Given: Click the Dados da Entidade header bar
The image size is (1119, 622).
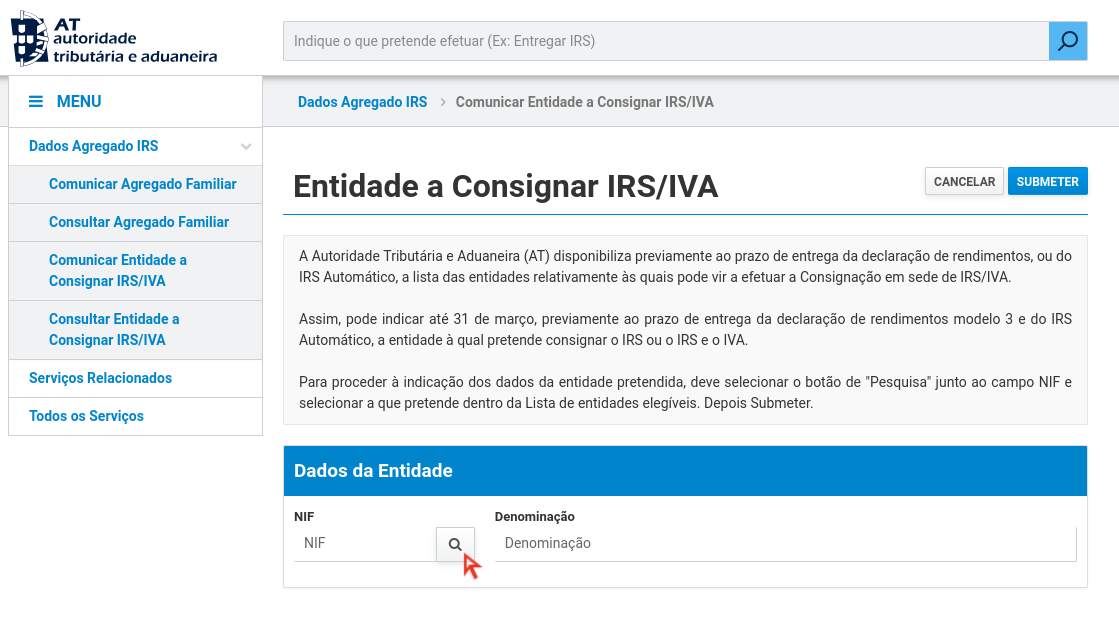Looking at the screenshot, I should [686, 470].
